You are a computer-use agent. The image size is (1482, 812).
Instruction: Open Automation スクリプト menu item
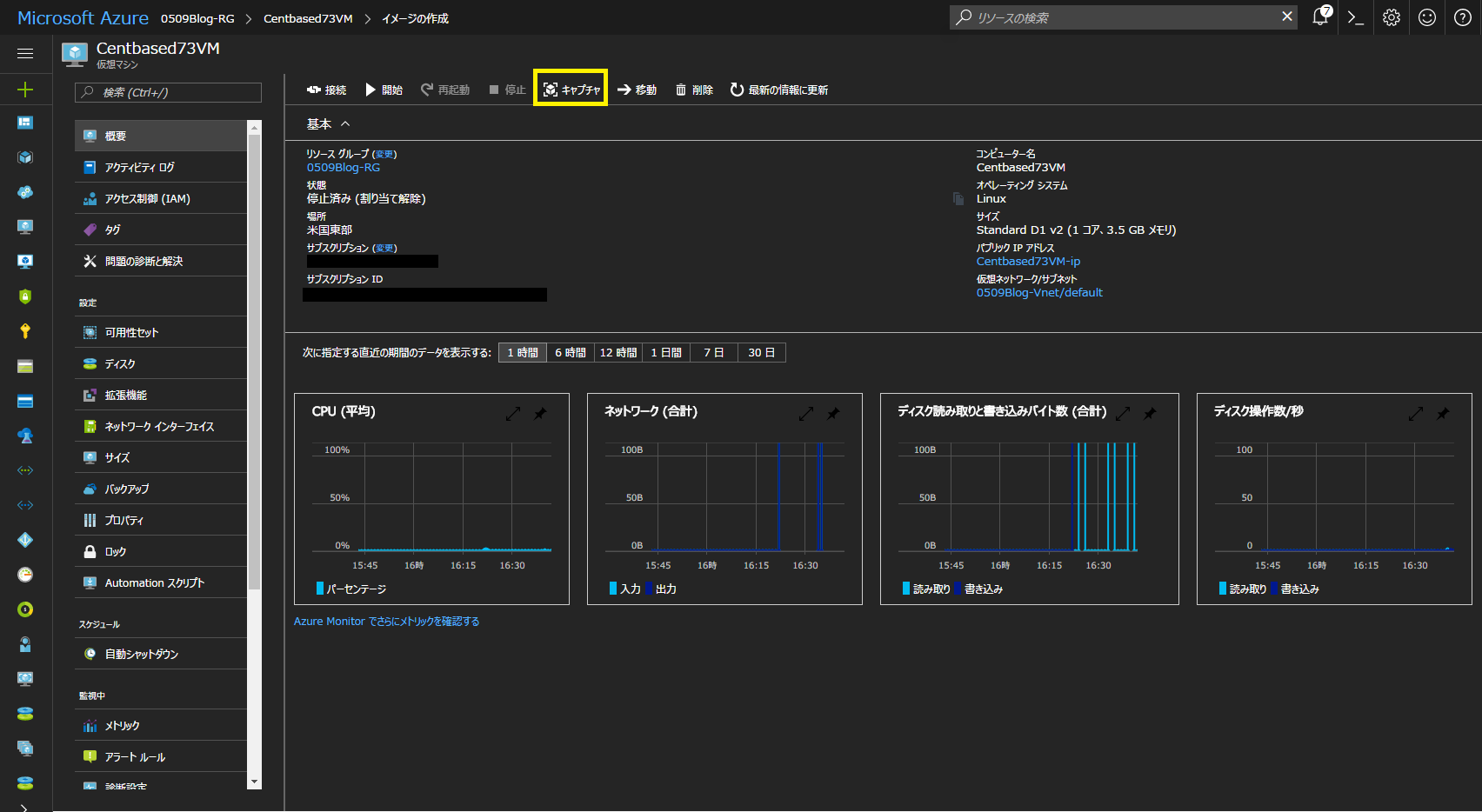pos(161,582)
